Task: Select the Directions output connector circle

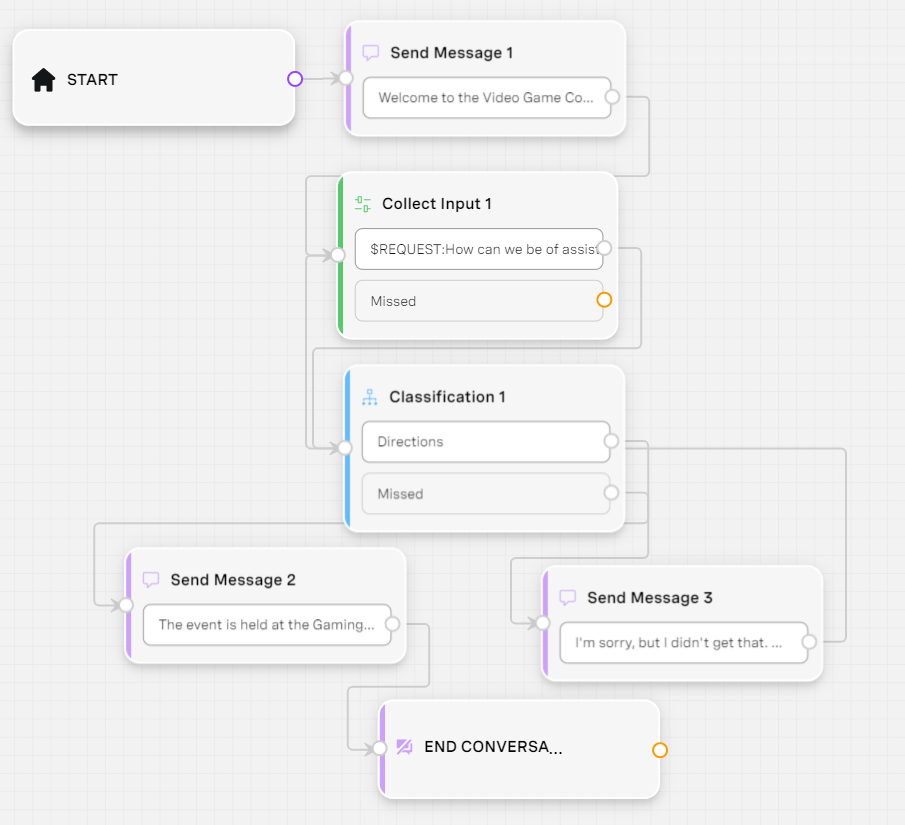Action: click(x=611, y=441)
